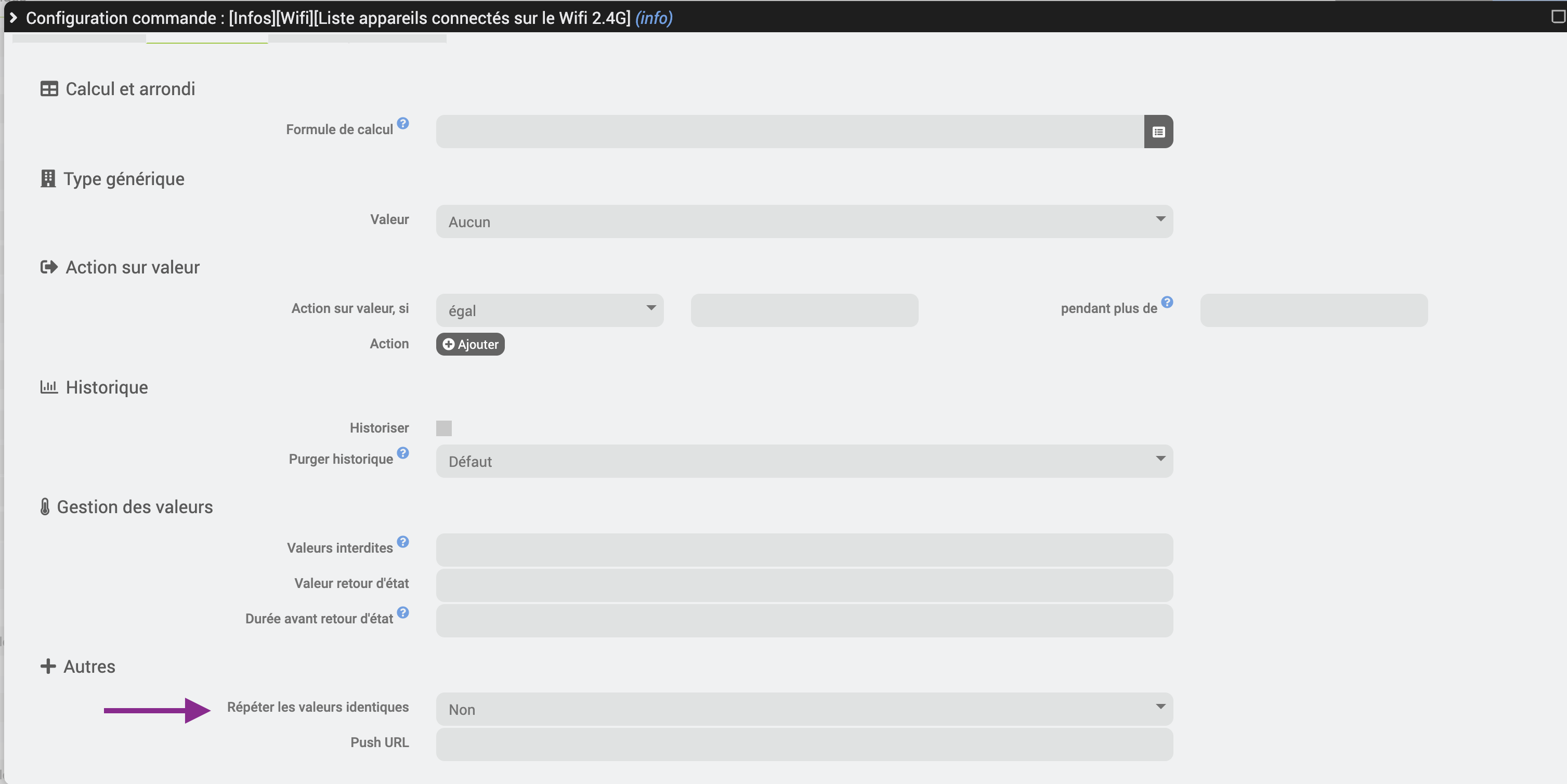1567x784 pixels.
Task: Click the Valeur retour d'état field
Action: [804, 585]
